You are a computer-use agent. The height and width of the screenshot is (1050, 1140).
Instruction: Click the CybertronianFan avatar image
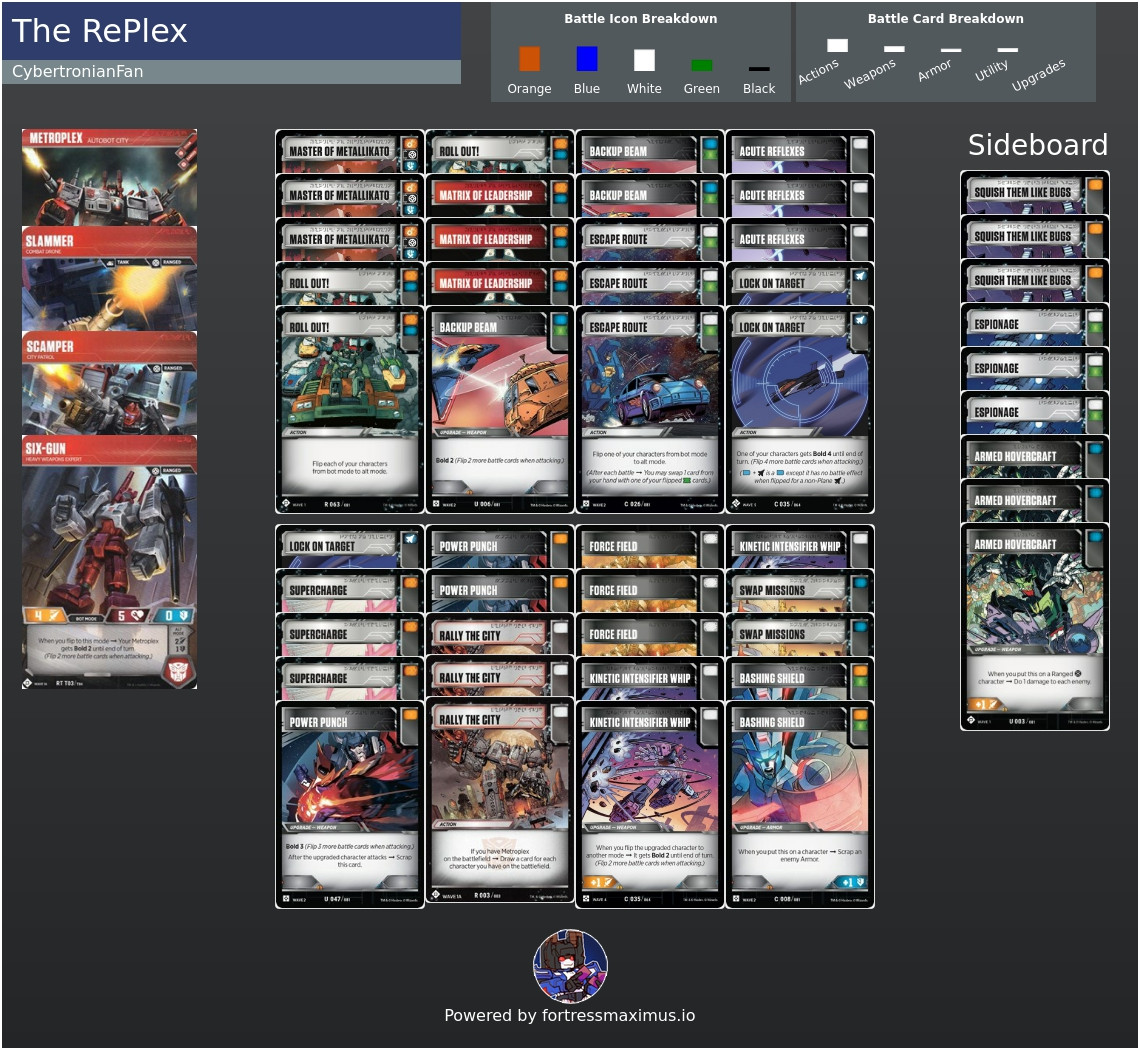point(570,966)
